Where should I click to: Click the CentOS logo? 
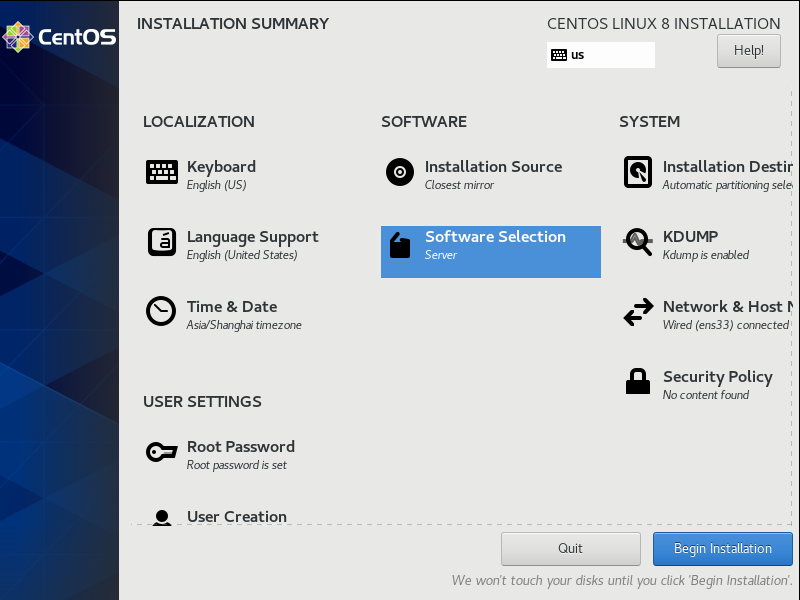pos(59,37)
